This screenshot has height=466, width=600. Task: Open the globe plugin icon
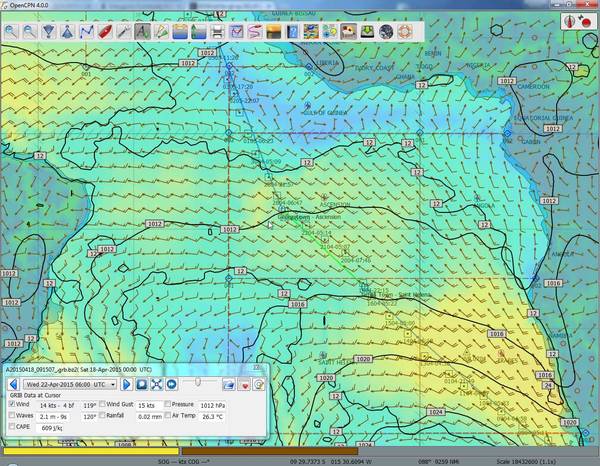click(386, 31)
